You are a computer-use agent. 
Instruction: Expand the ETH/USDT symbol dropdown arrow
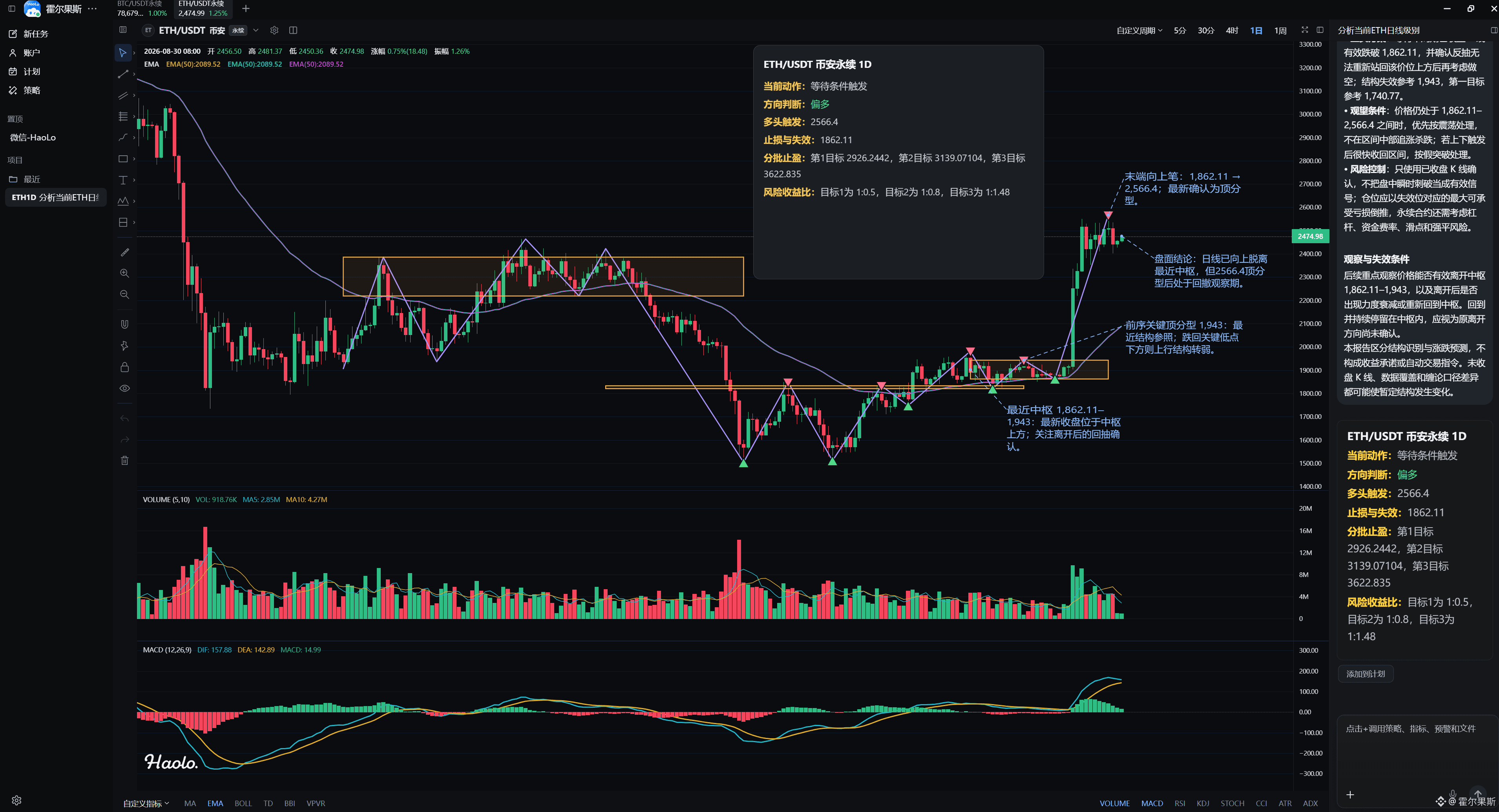[256, 30]
